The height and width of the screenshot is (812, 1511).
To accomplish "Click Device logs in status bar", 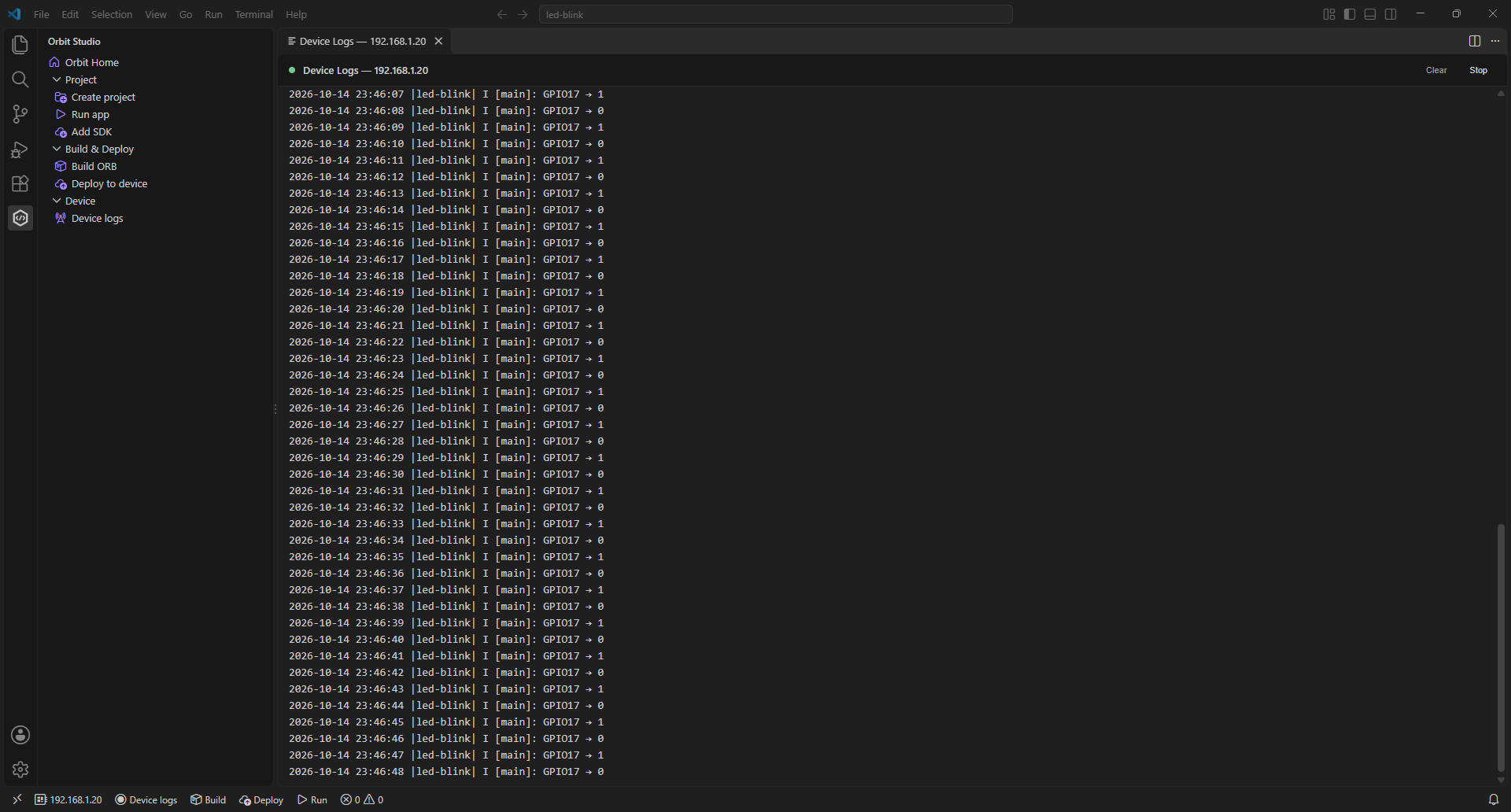I will [146, 799].
